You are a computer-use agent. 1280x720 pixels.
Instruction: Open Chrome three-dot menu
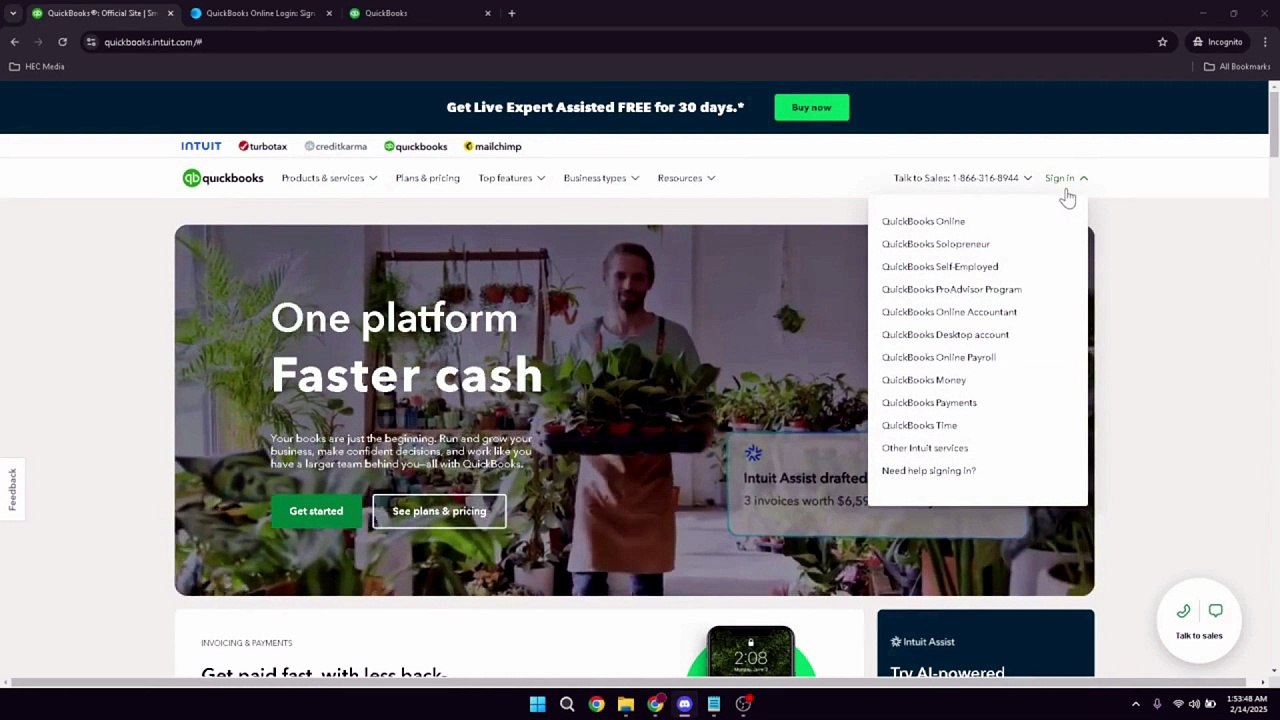click(1265, 42)
